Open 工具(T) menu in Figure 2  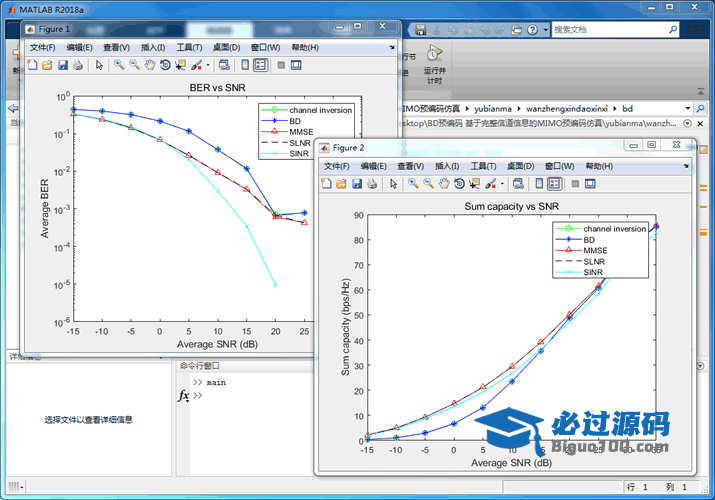(x=483, y=166)
